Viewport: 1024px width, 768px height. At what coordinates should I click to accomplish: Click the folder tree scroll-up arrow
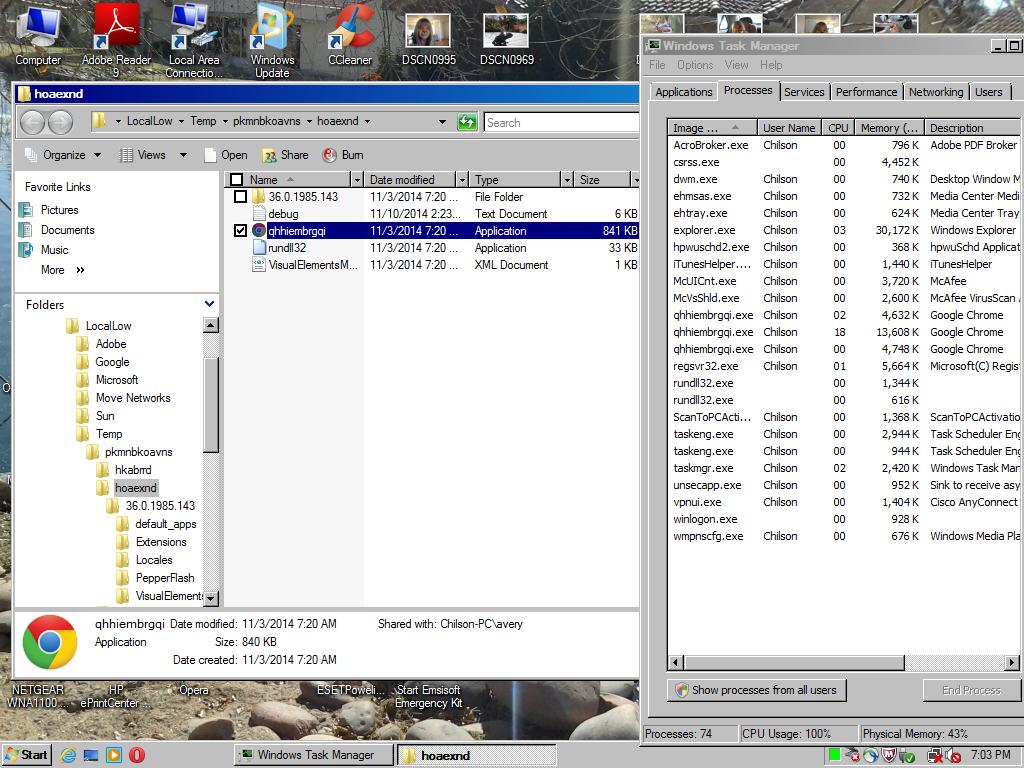pos(210,325)
